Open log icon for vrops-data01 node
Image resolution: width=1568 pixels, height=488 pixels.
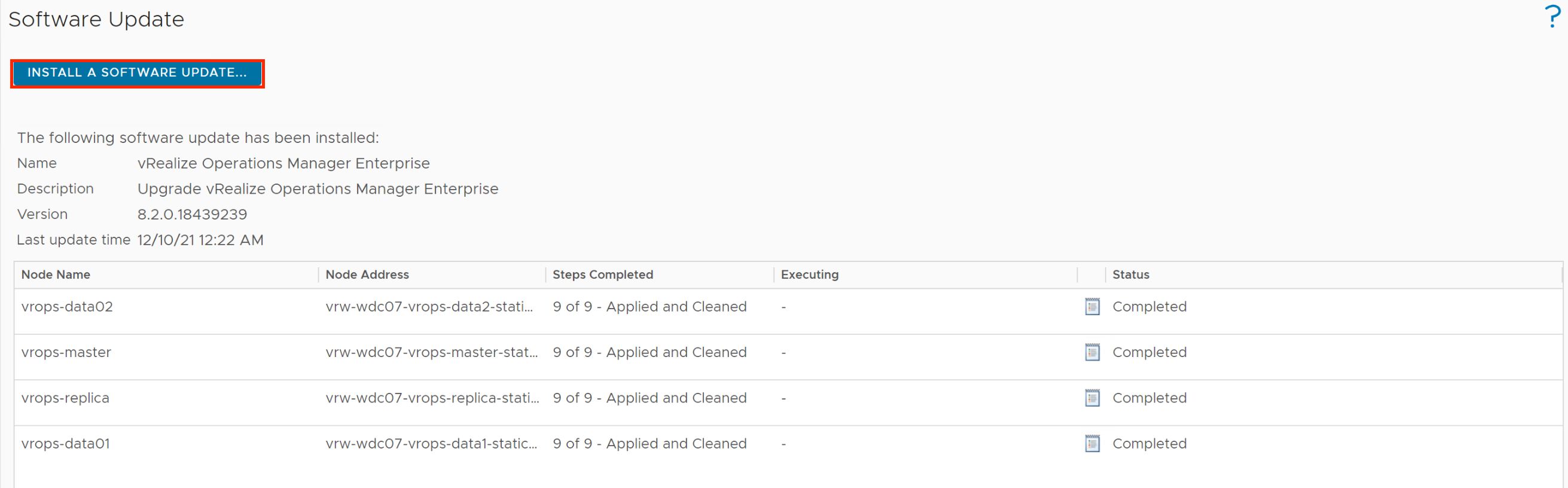tap(1092, 444)
